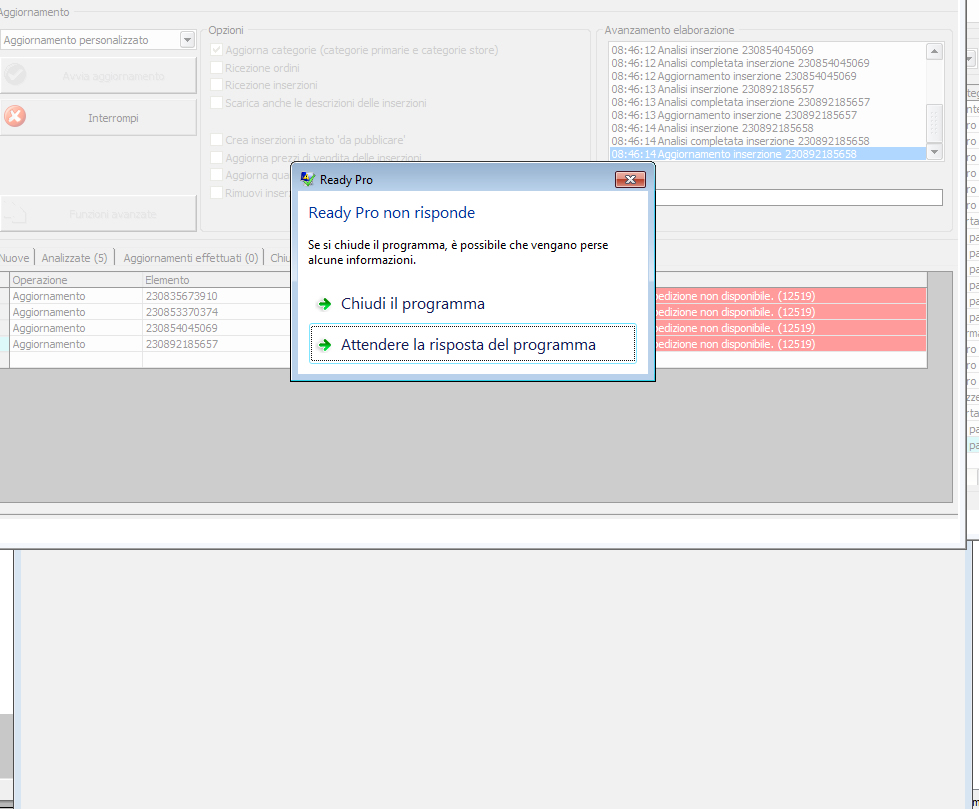This screenshot has height=809, width=979.
Task: Choose Attendere la risposta del programma
Action: [473, 343]
